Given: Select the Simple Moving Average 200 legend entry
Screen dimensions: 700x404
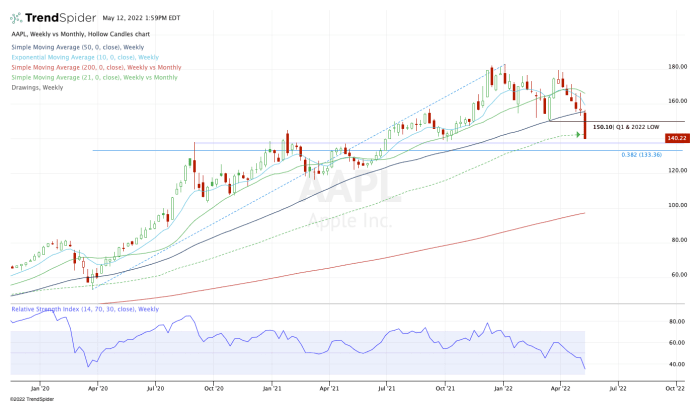Looking at the screenshot, I should pyautogui.click(x=96, y=67).
